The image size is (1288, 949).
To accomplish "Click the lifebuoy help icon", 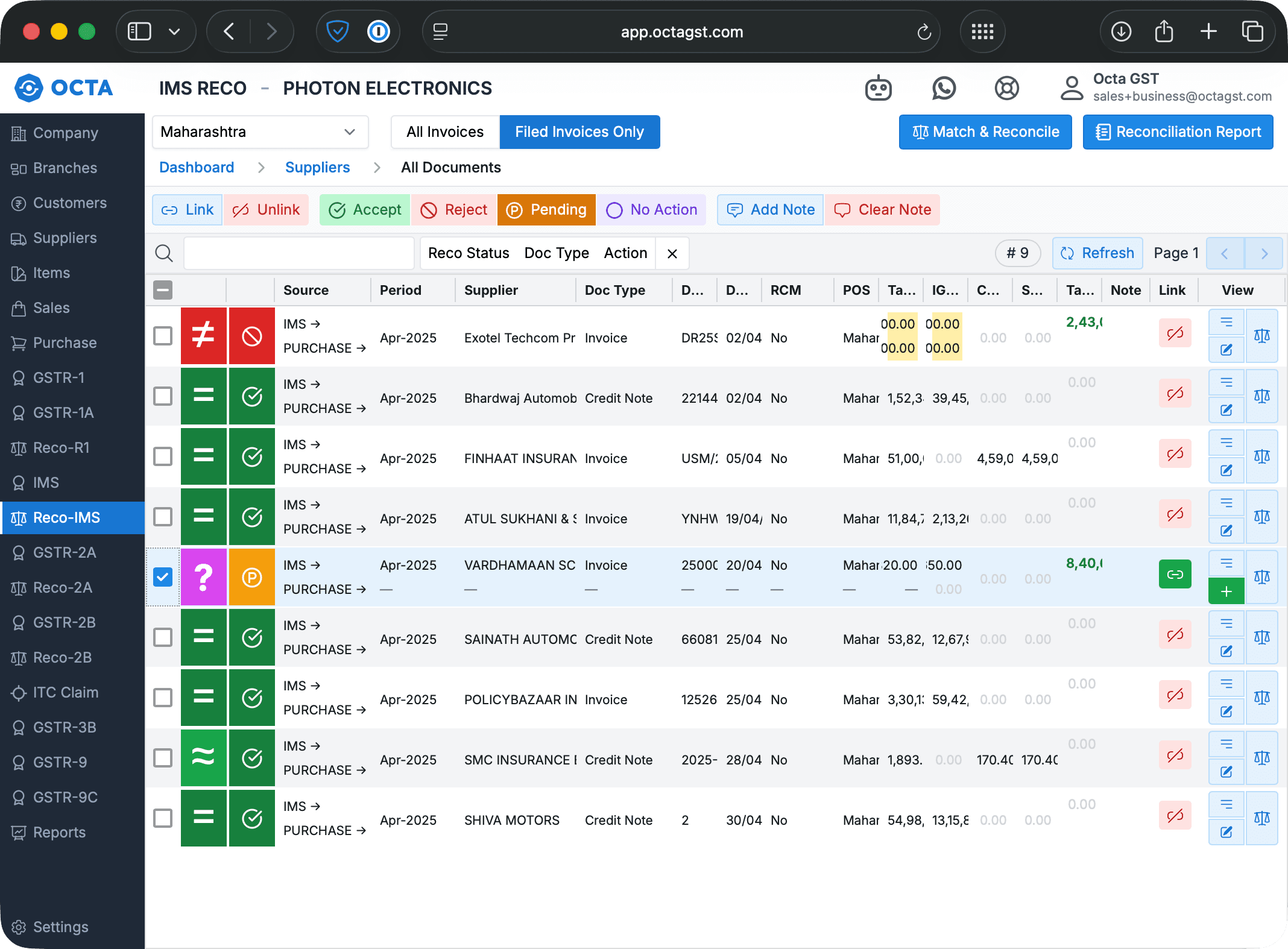I will [x=1006, y=89].
